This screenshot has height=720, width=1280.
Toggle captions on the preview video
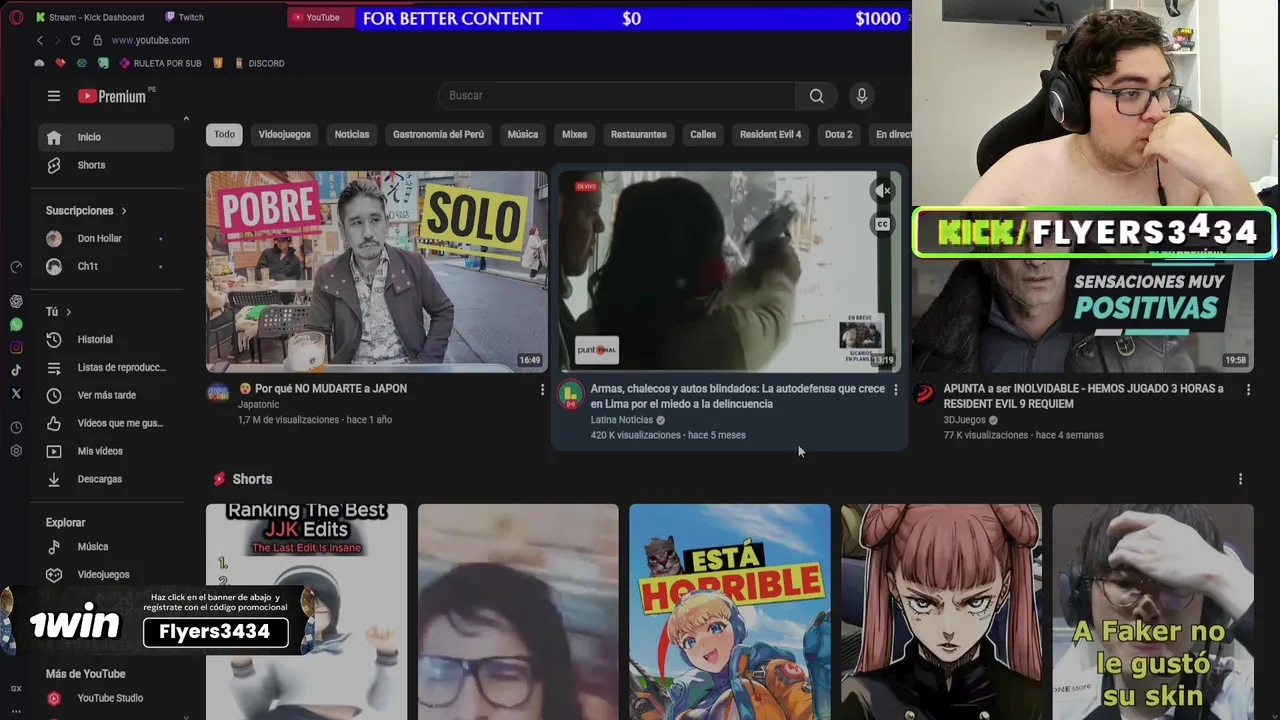882,224
